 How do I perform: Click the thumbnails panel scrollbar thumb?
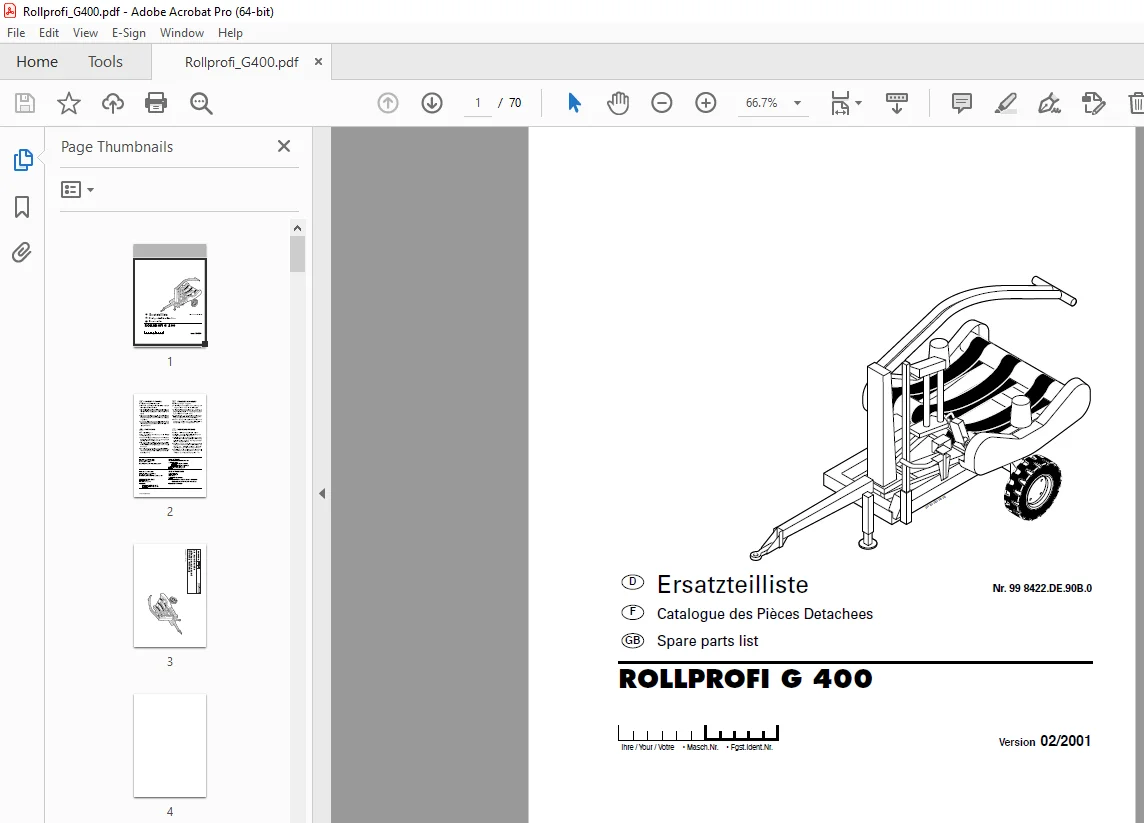coord(297,253)
